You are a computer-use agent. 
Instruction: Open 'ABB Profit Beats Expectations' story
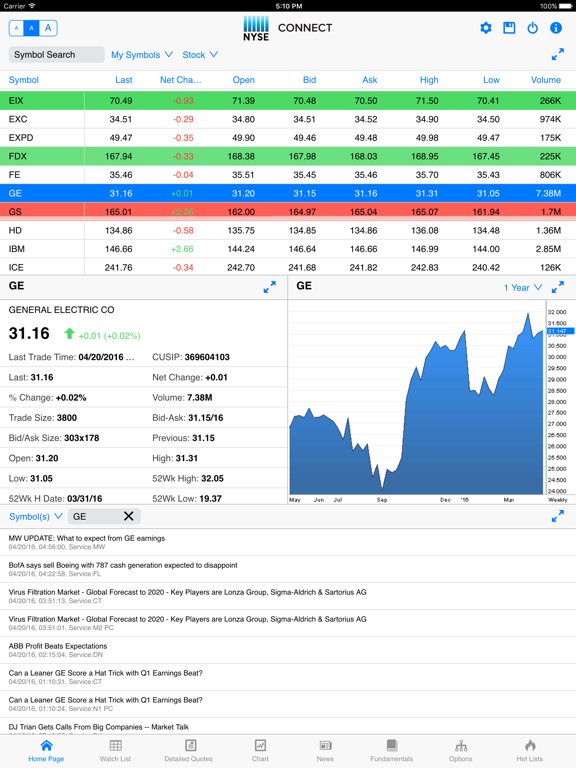288,649
